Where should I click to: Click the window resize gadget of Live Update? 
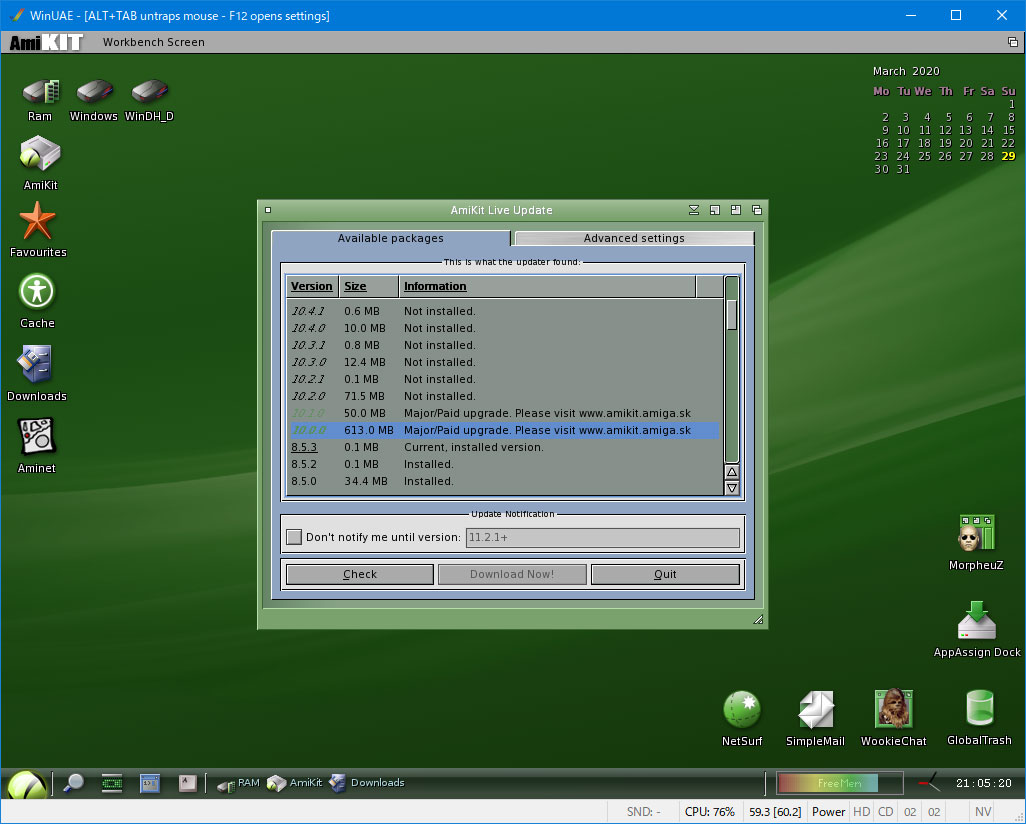click(x=758, y=619)
